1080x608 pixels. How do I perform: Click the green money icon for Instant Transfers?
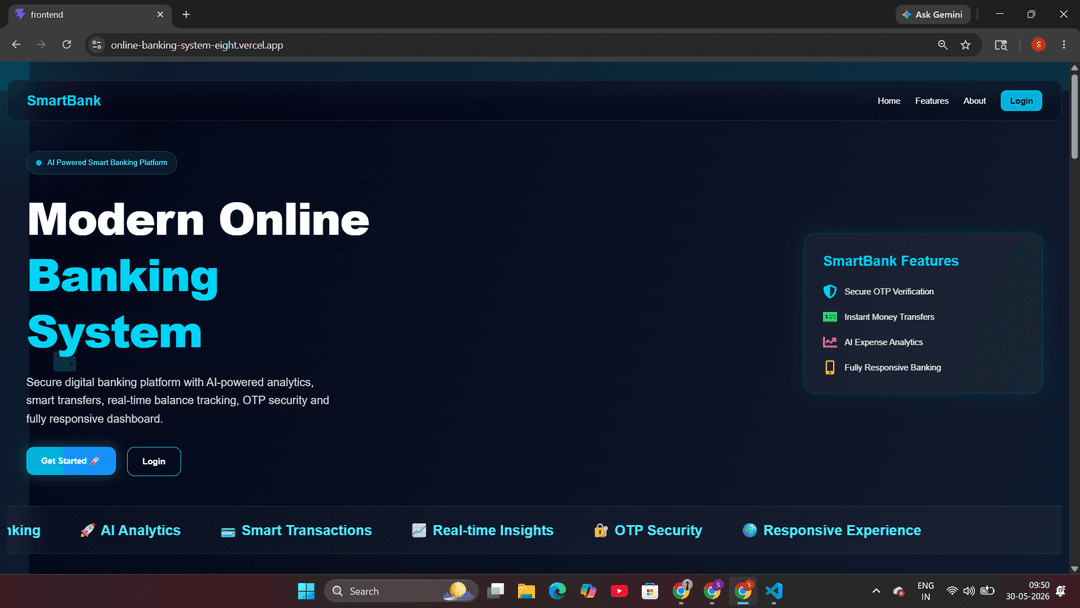tap(830, 317)
